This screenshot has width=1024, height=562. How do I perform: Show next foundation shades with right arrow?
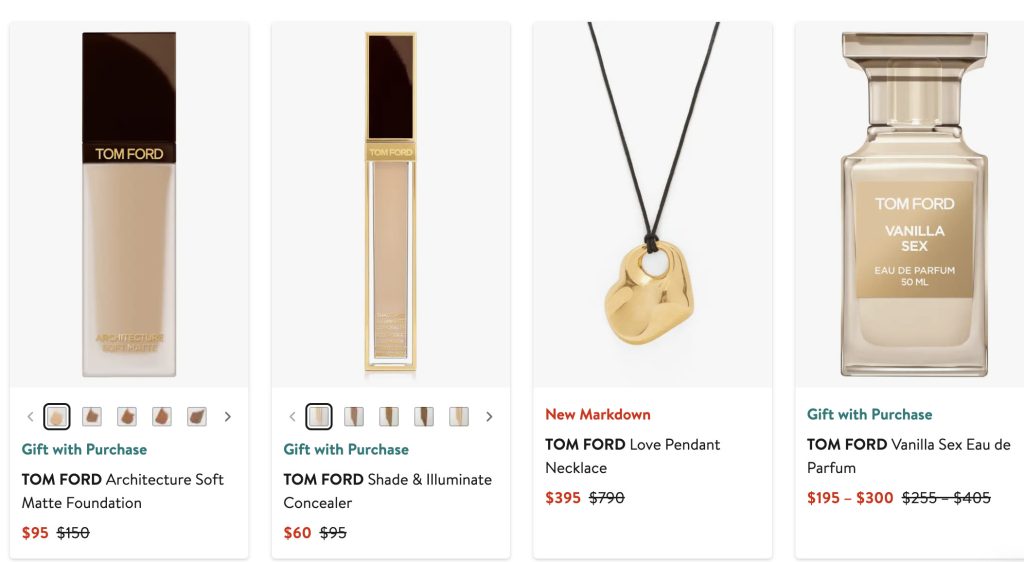pyautogui.click(x=228, y=416)
